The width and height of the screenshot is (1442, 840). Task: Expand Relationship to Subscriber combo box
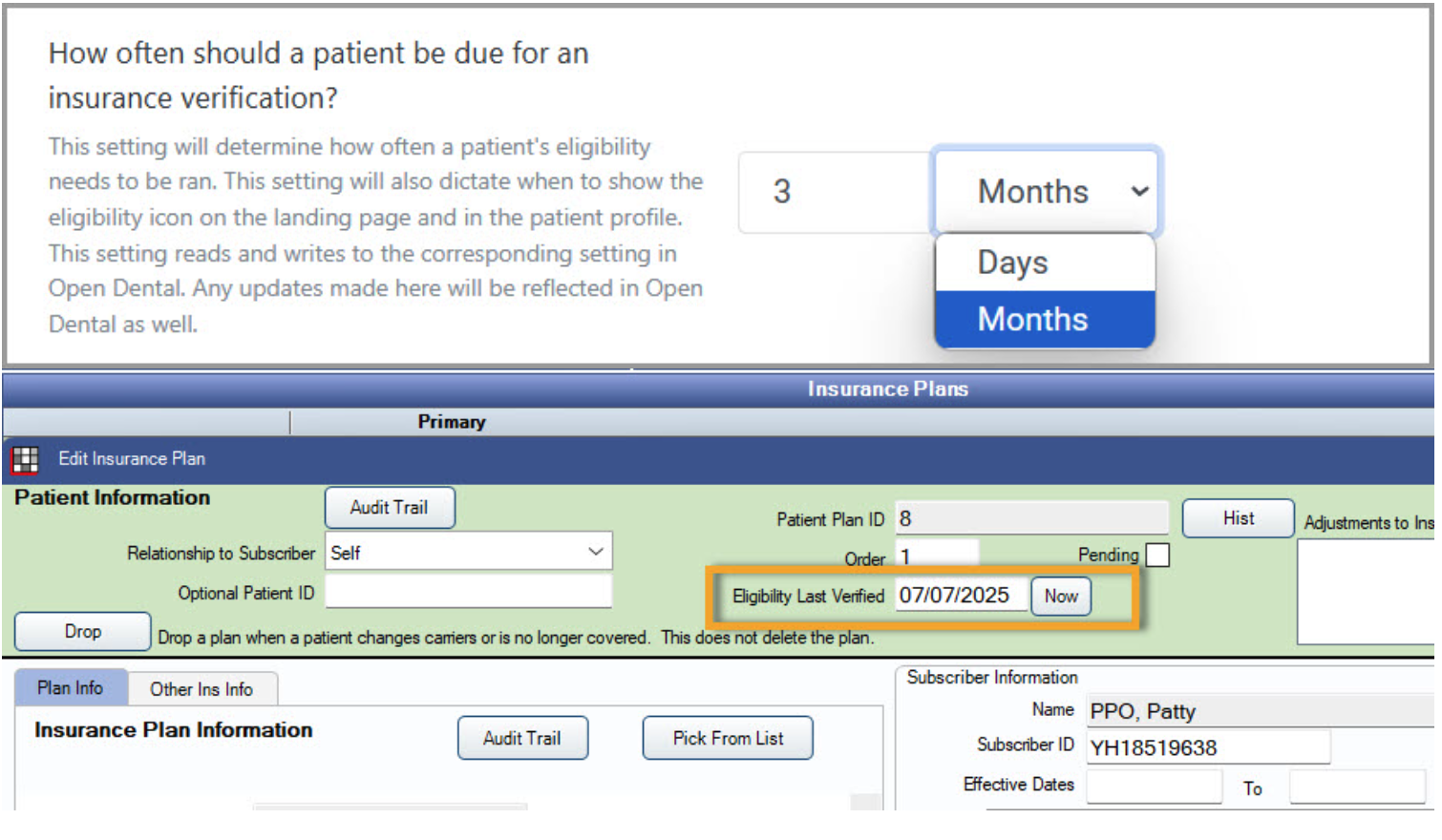click(x=469, y=552)
